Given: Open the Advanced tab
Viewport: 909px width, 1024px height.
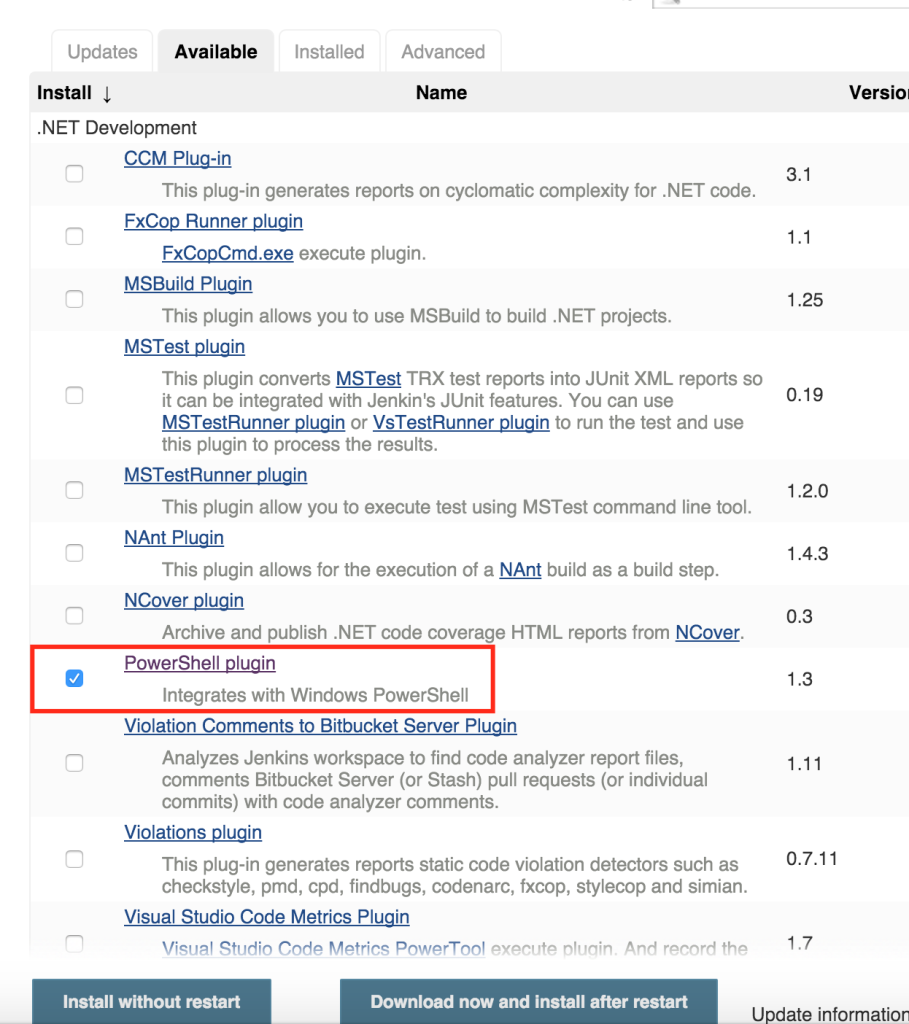Looking at the screenshot, I should 443,52.
